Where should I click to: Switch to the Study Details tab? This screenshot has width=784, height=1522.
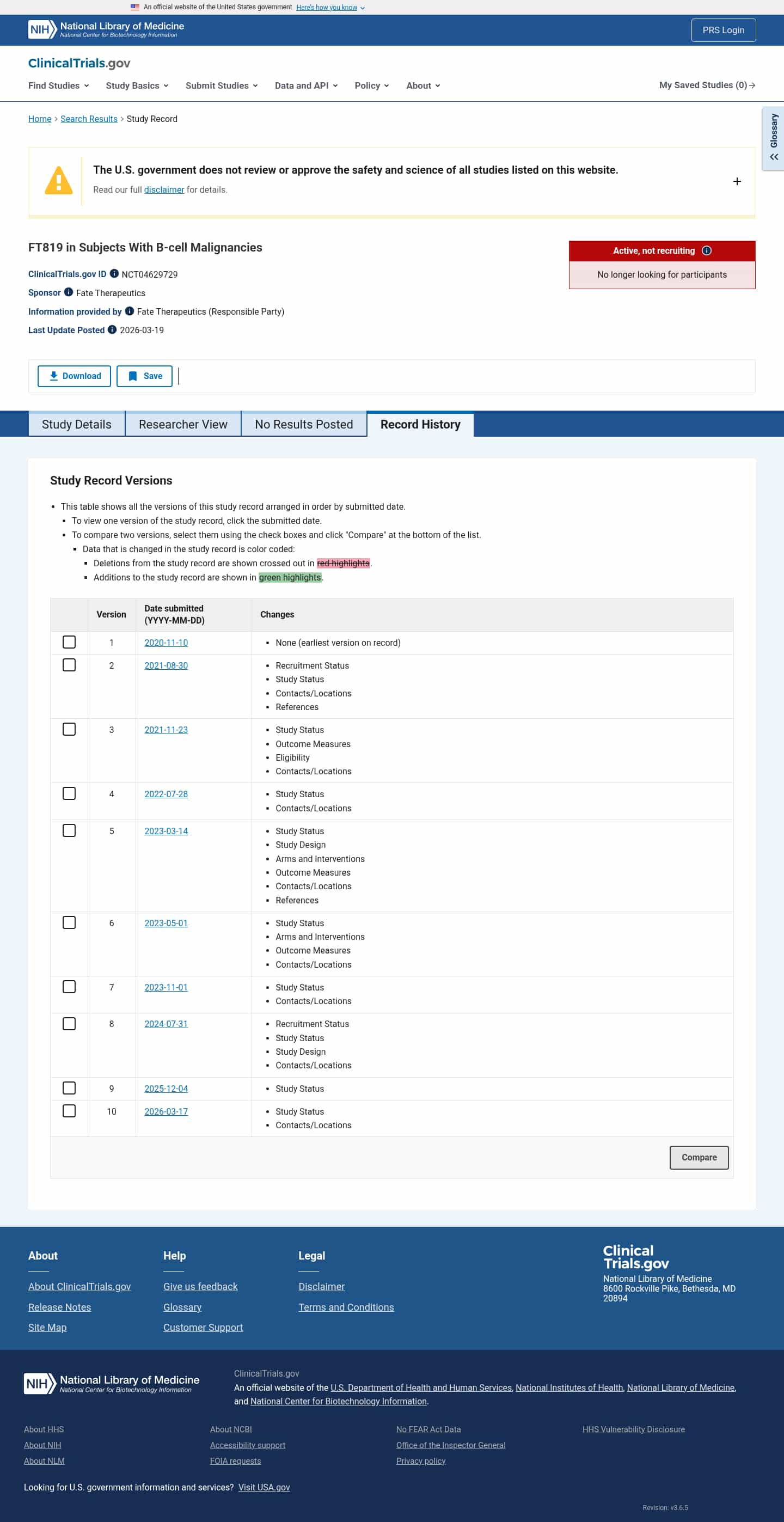tap(77, 424)
